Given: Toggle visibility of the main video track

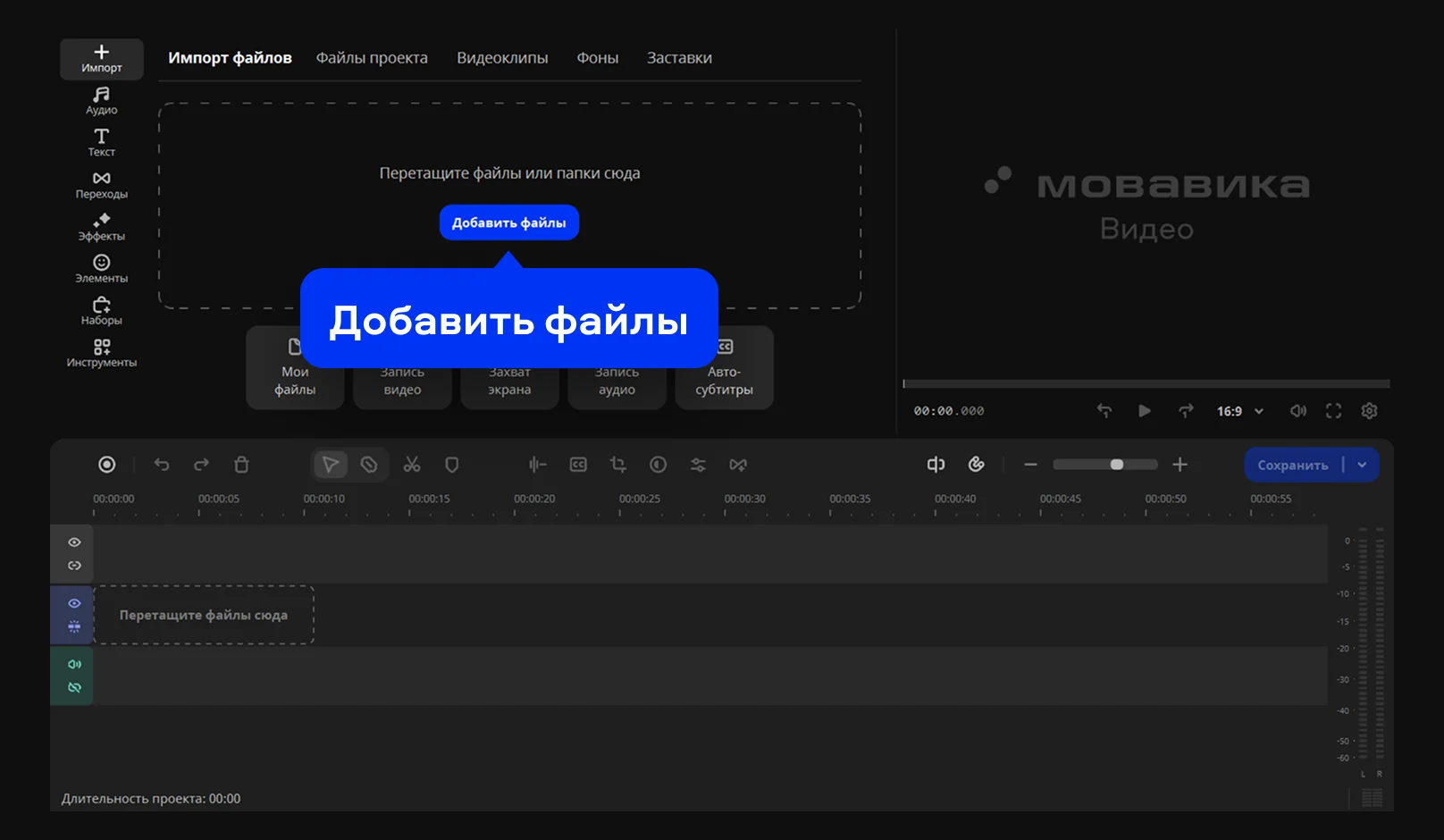Looking at the screenshot, I should pyautogui.click(x=74, y=603).
